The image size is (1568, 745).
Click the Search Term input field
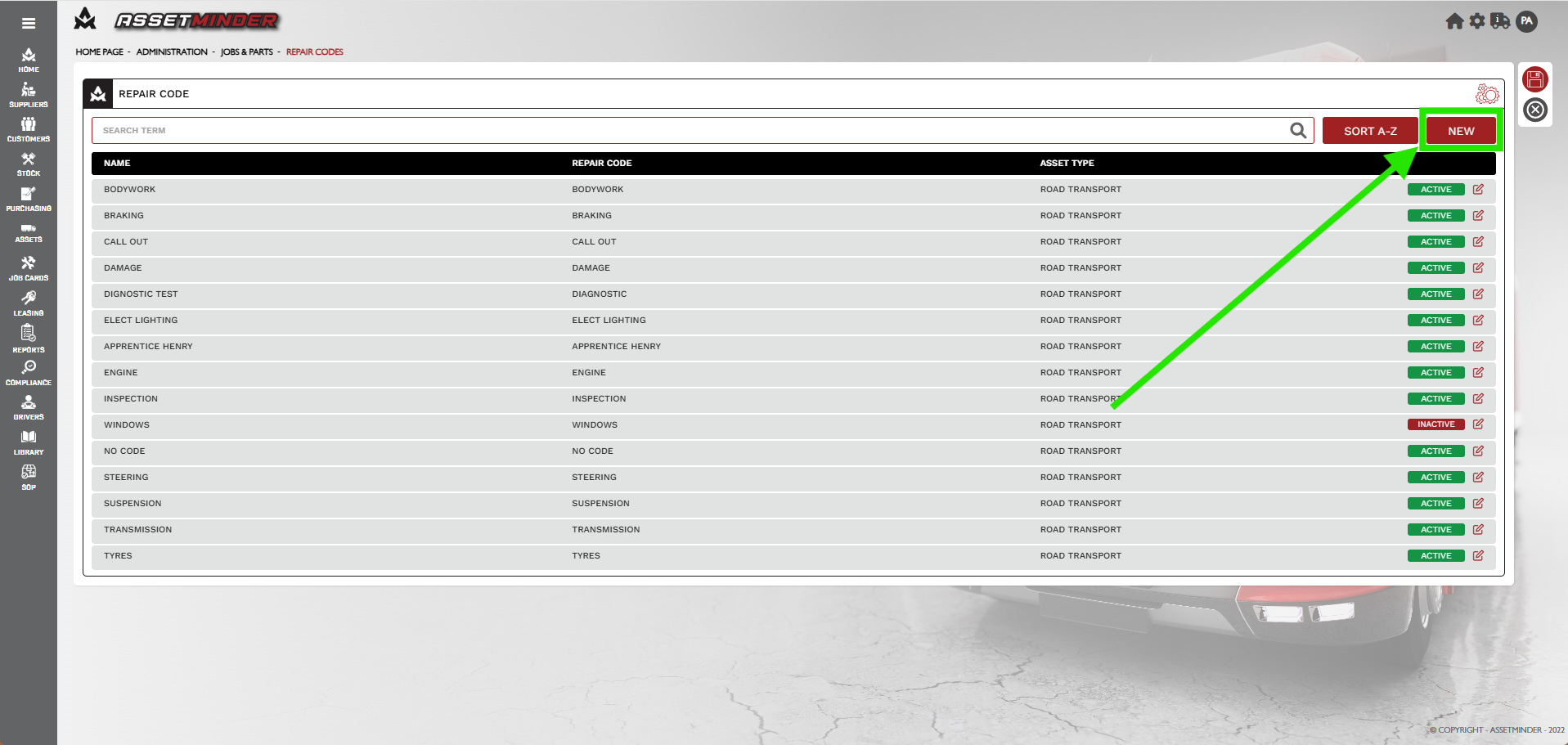tap(687, 131)
